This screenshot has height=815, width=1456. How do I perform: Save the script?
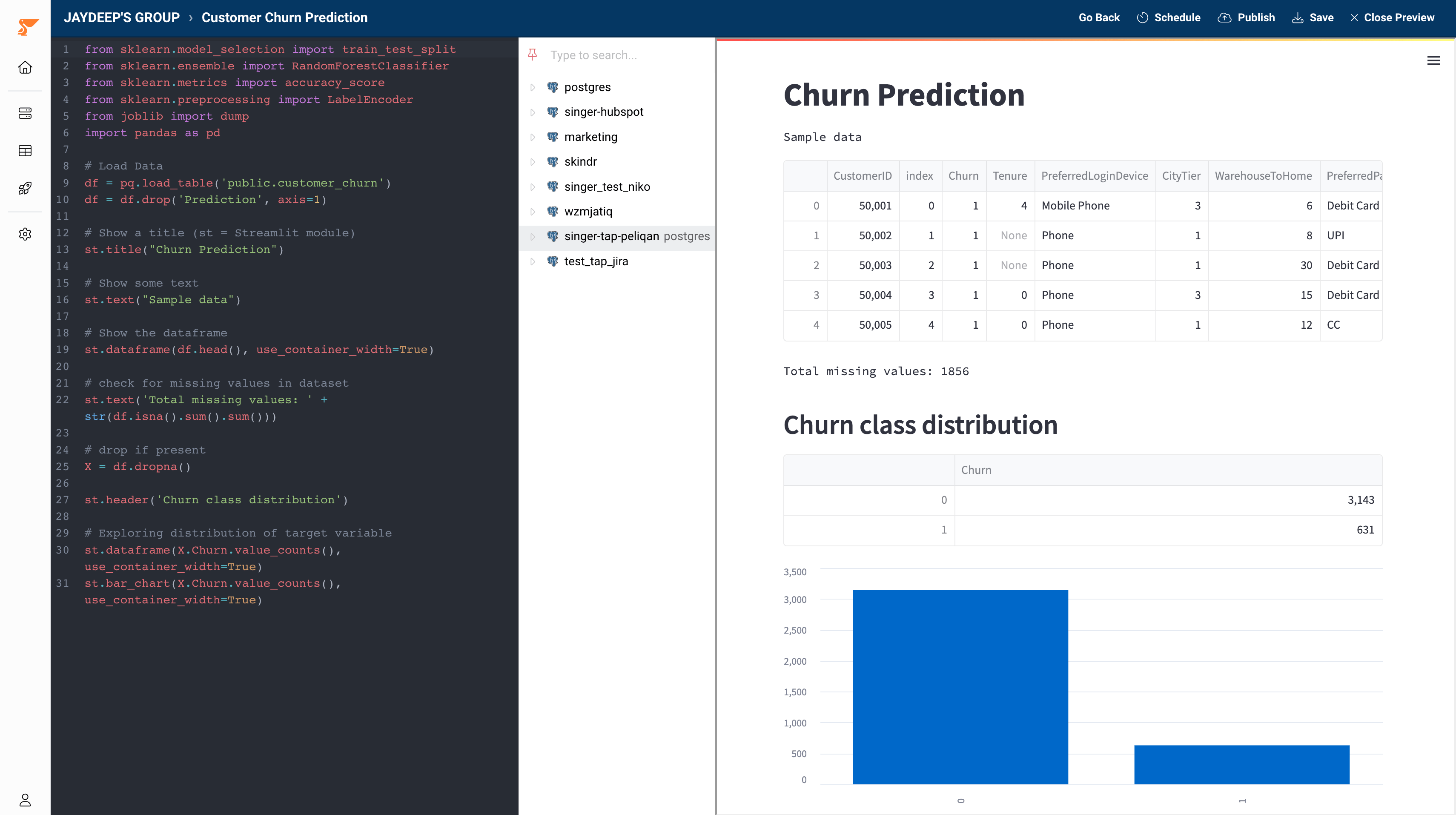click(1313, 17)
